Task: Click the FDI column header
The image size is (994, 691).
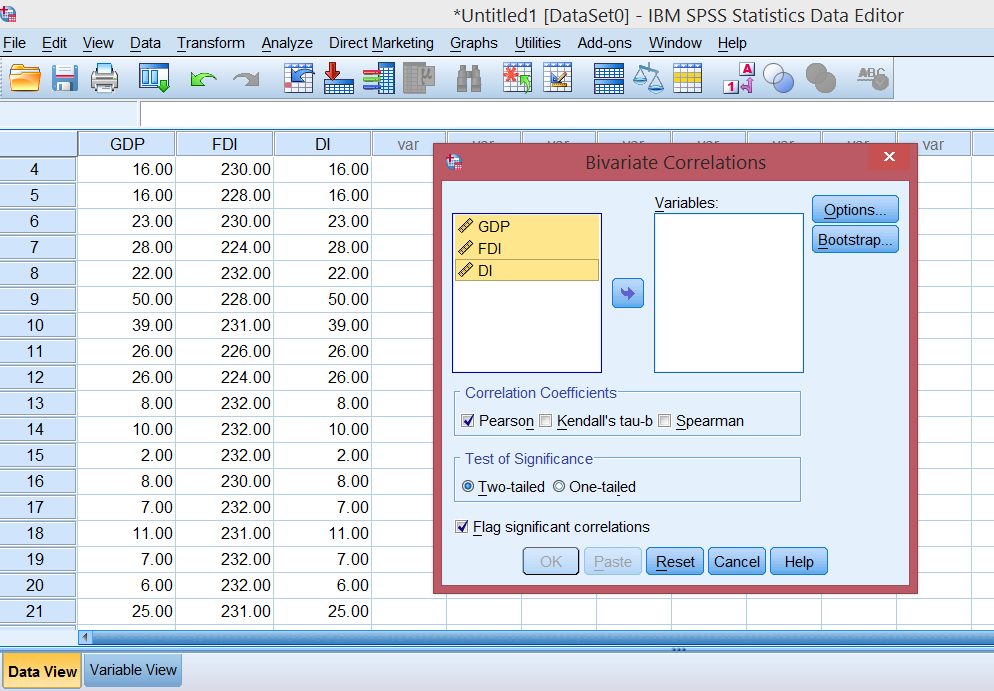Action: 224,144
